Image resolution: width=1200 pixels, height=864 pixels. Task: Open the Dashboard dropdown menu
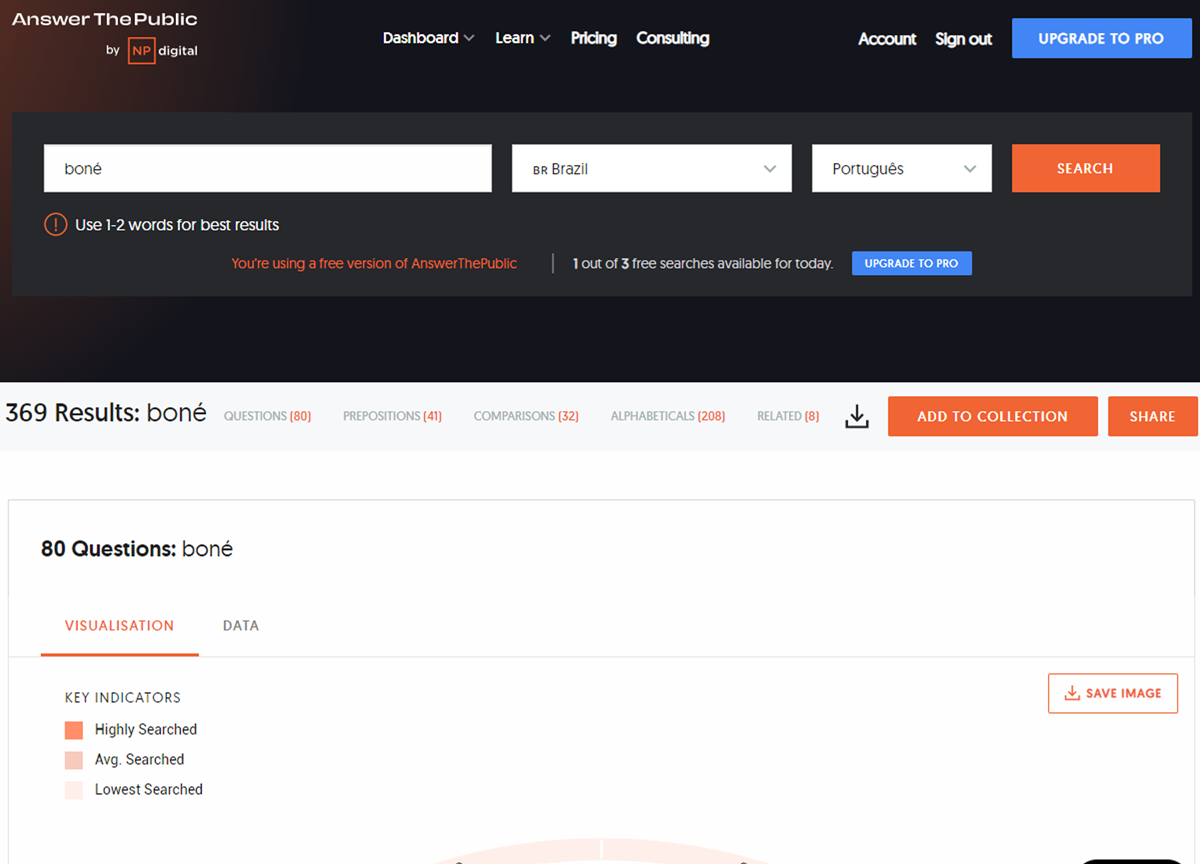point(428,38)
